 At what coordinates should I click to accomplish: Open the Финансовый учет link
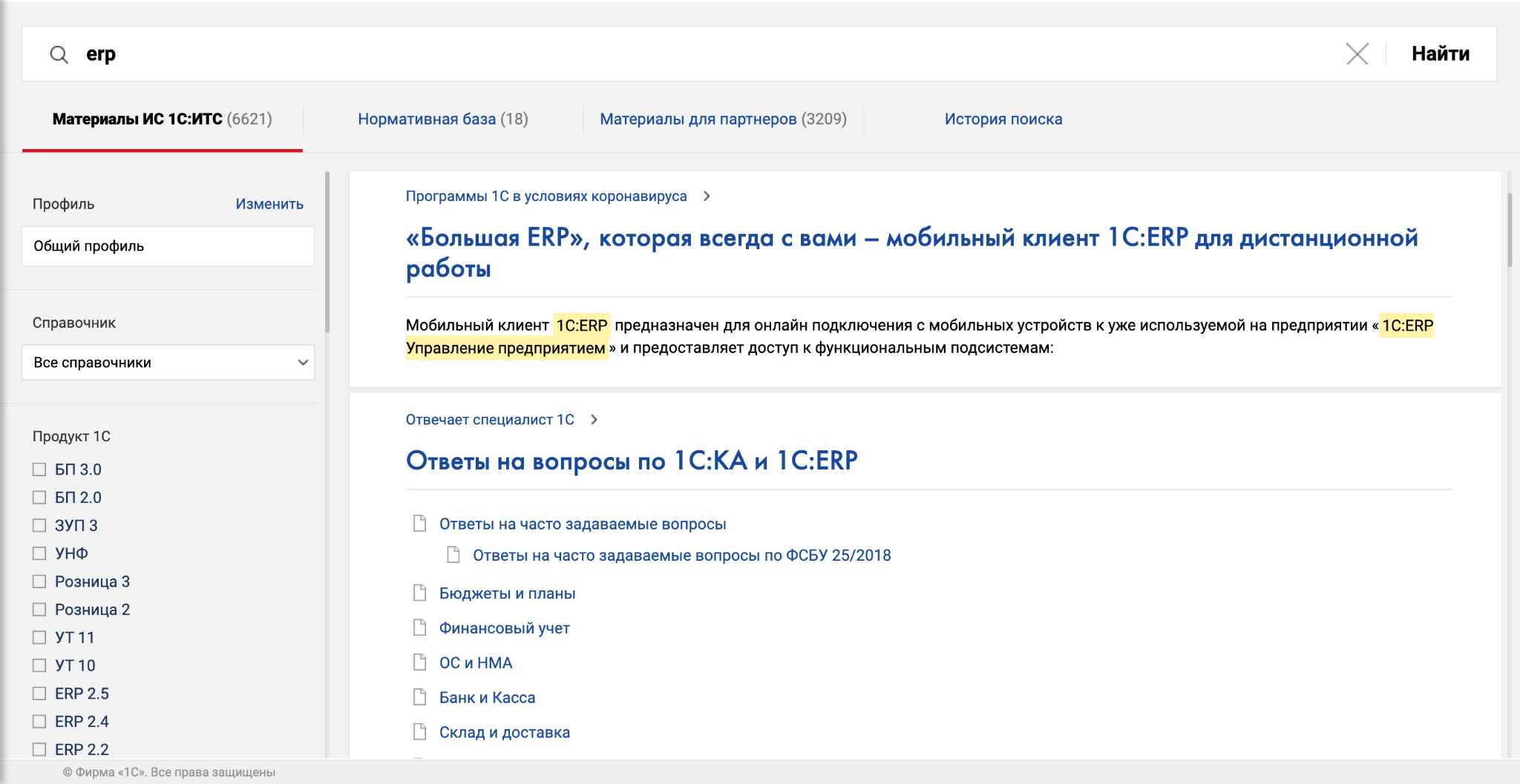pyautogui.click(x=505, y=628)
